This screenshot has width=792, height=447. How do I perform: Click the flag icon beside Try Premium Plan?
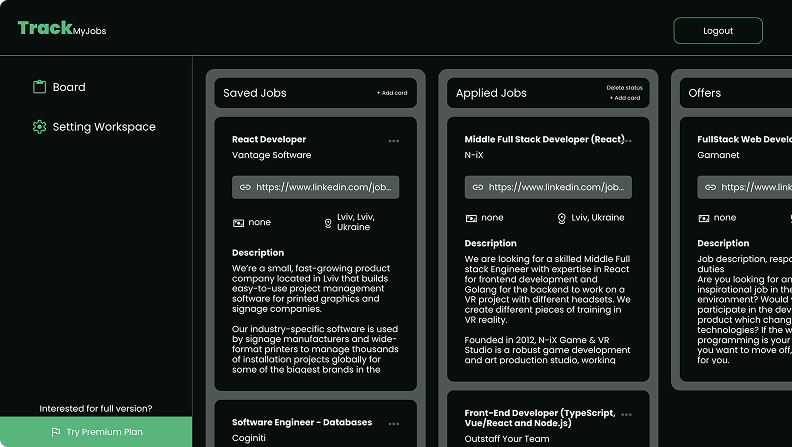[x=56, y=432]
